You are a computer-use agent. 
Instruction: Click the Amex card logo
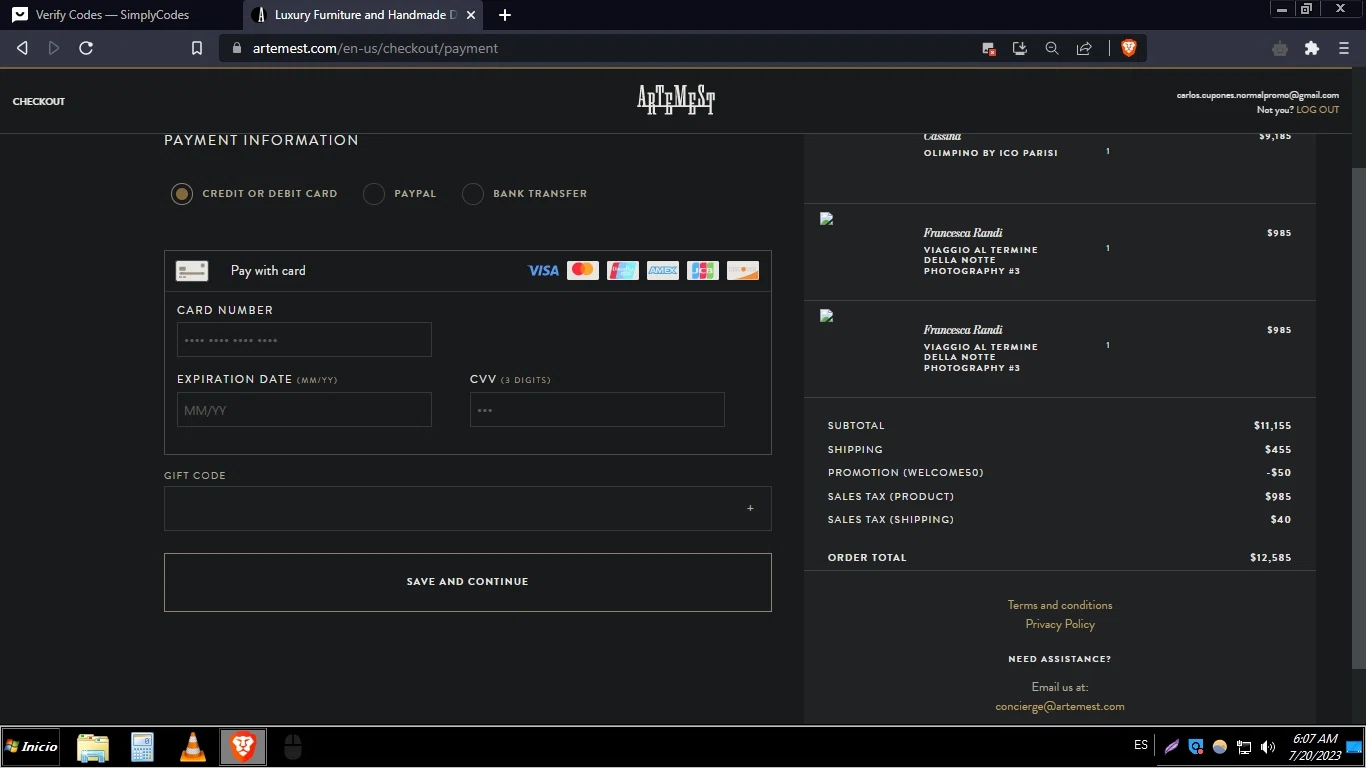663,270
